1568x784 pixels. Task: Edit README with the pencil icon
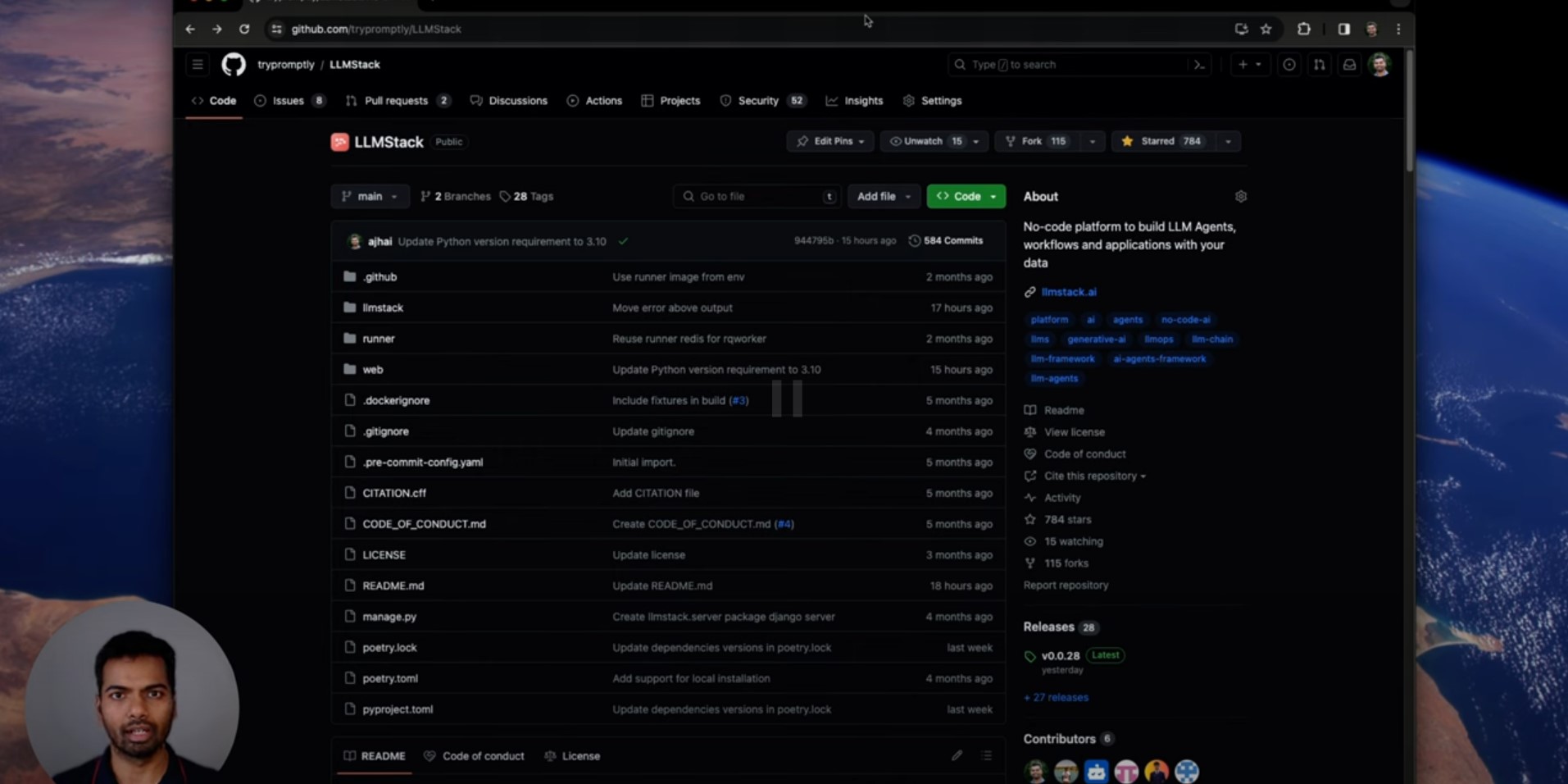957,755
